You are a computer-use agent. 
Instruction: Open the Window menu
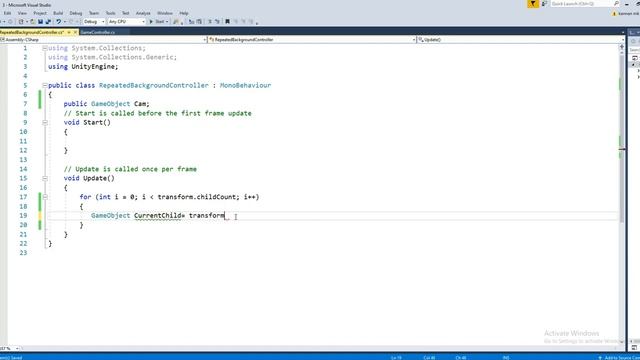[165, 13]
